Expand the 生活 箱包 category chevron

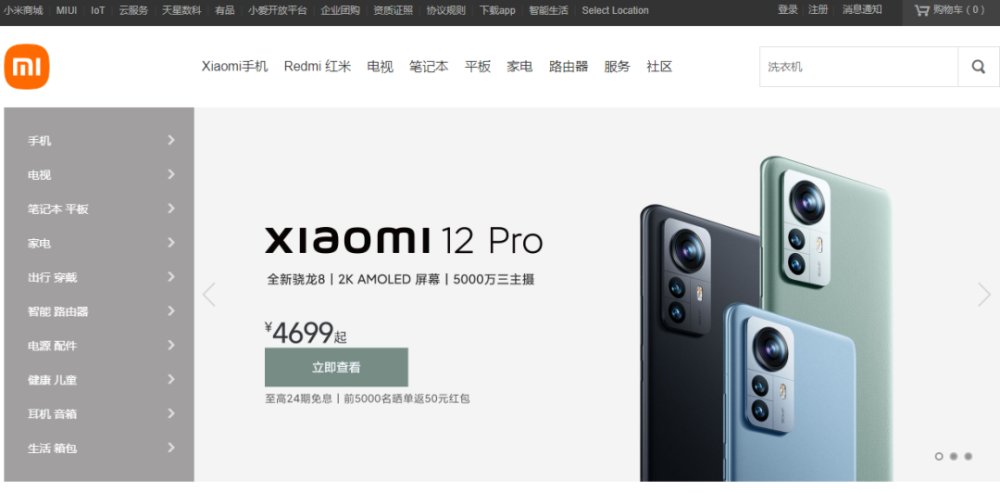tap(171, 448)
